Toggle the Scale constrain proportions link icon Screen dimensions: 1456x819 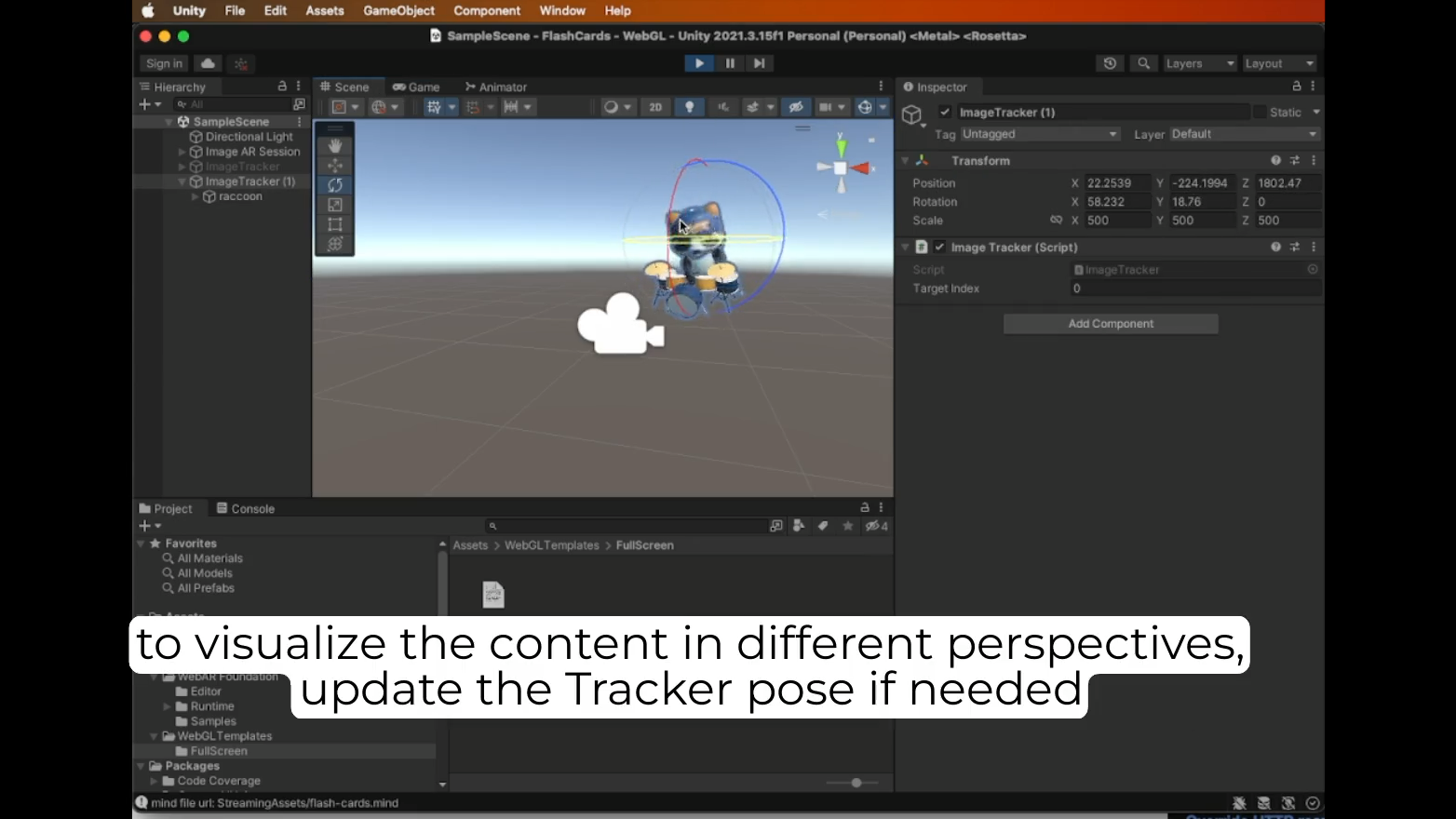tap(1056, 220)
